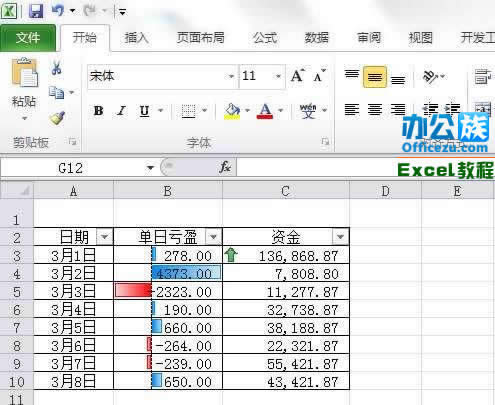This screenshot has width=495, height=405.
Task: Increase font size with large A icon
Action: click(297, 76)
